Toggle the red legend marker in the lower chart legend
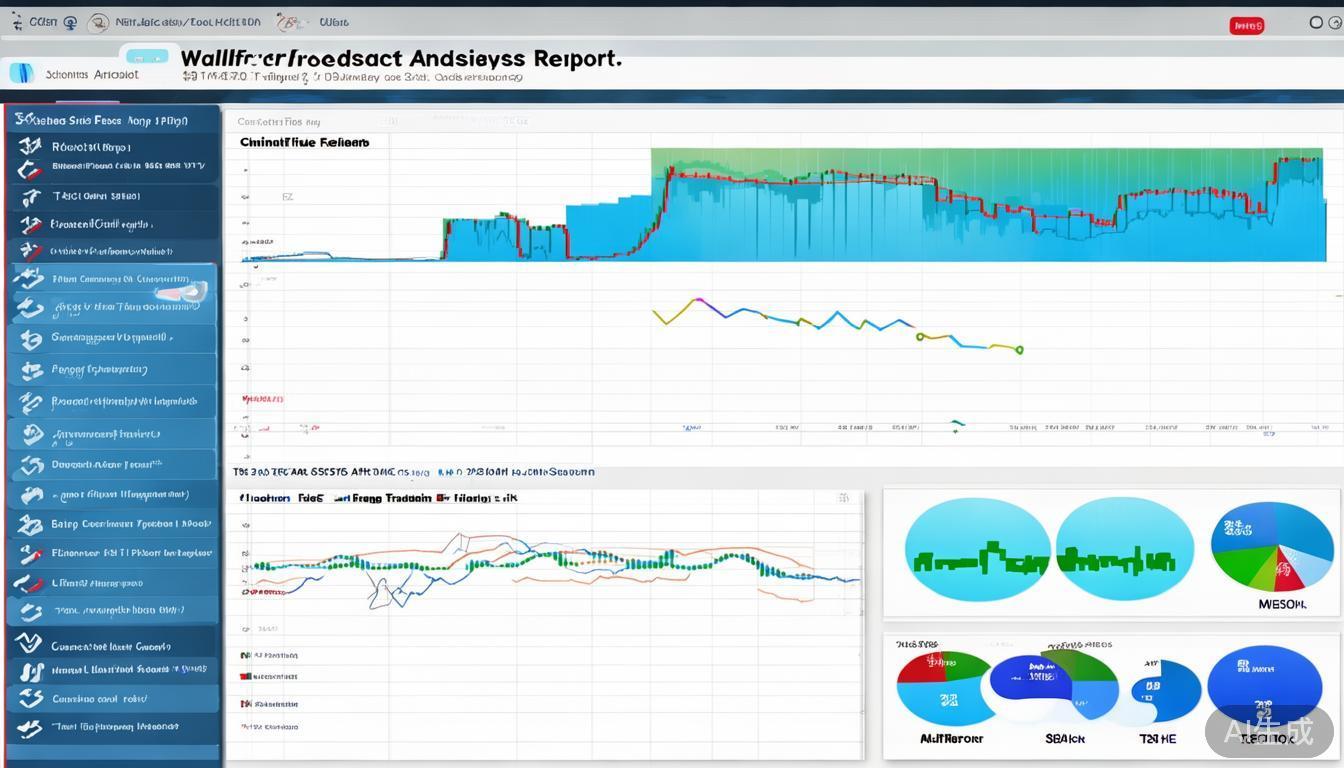This screenshot has height=768, width=1344. [x=245, y=677]
